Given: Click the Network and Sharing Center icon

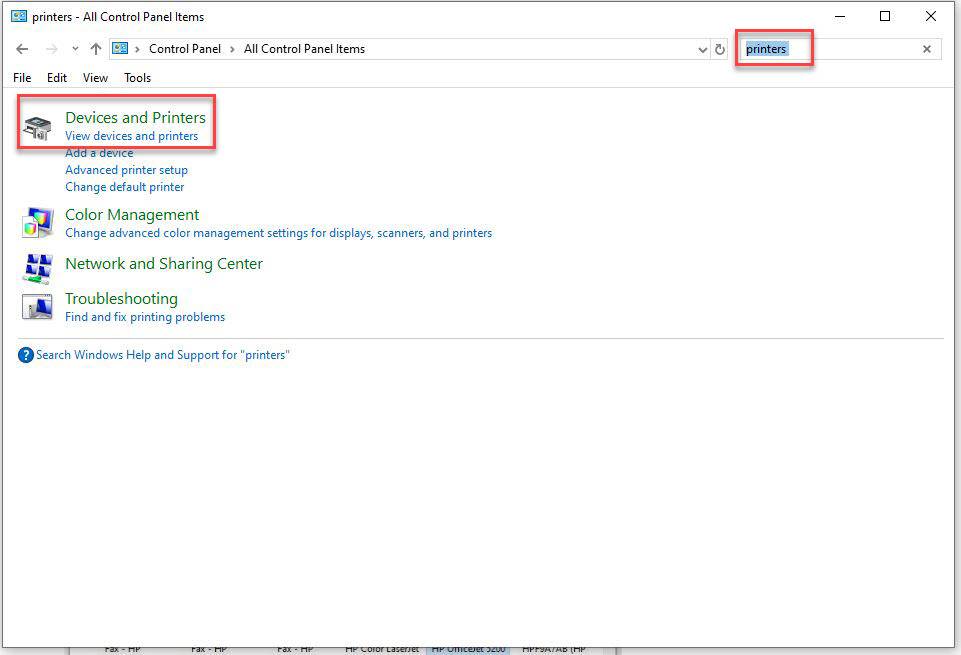Looking at the screenshot, I should tap(37, 265).
